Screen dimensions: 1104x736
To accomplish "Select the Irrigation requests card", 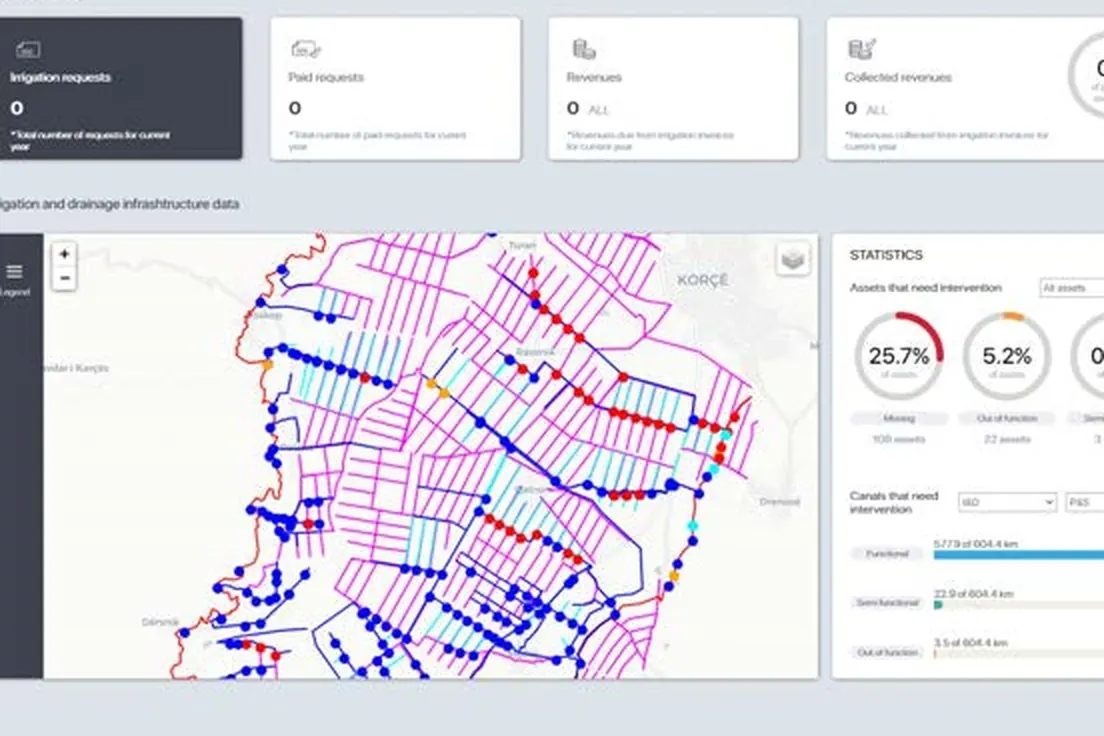I will coord(120,89).
